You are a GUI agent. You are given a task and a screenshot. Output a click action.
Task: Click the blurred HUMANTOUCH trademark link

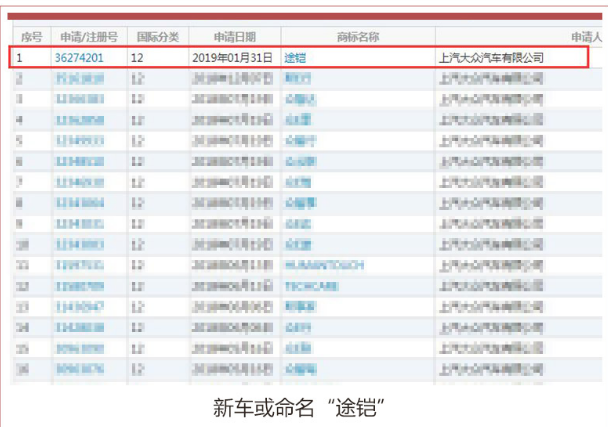pyautogui.click(x=325, y=265)
